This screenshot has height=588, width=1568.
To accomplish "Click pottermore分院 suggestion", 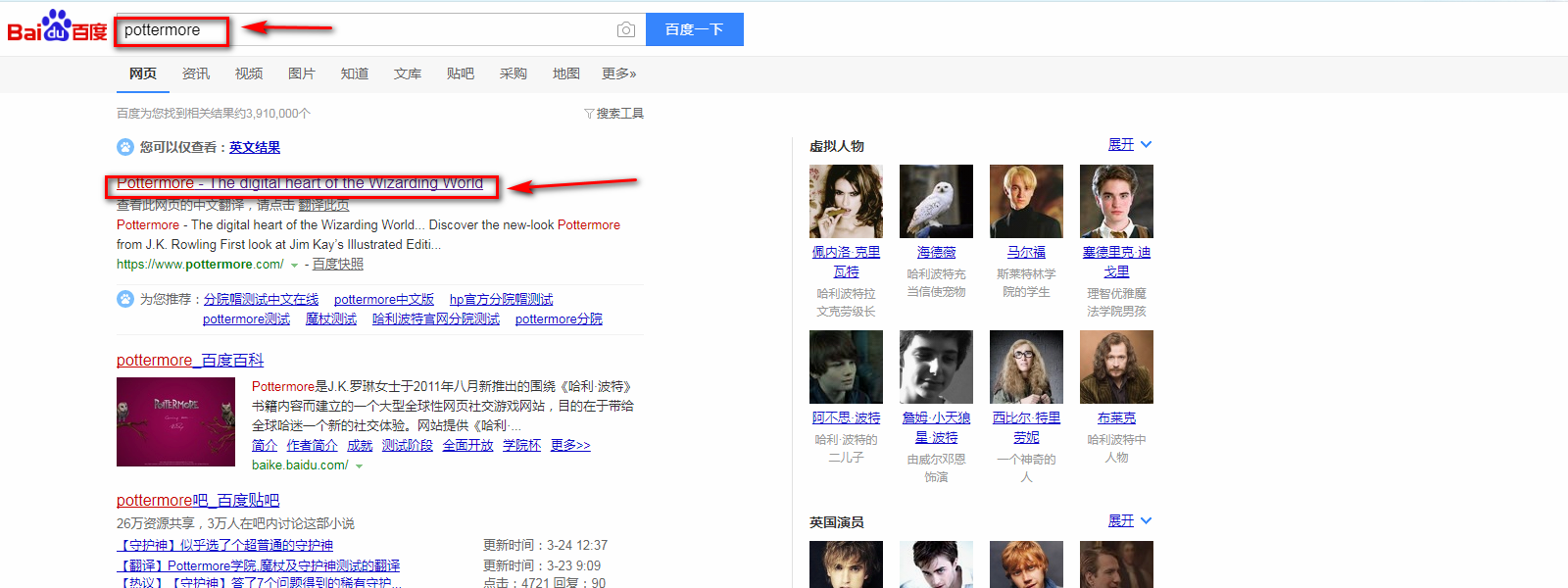I will [x=559, y=318].
